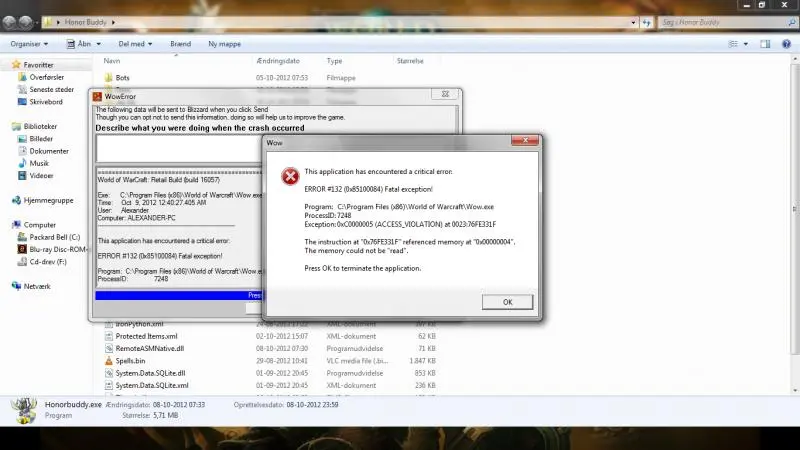The image size is (800, 450).
Task: Click the back navigation arrow
Action: click(x=9, y=22)
